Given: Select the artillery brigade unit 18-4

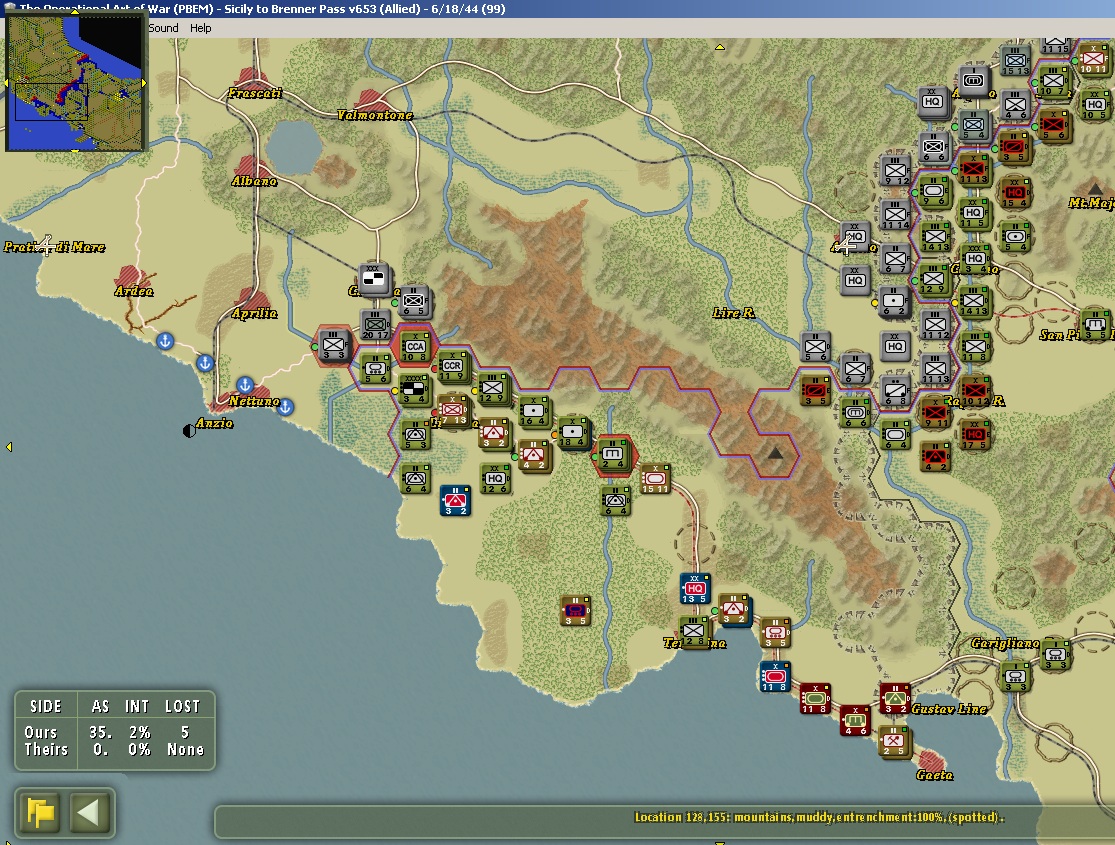Looking at the screenshot, I should [x=572, y=432].
